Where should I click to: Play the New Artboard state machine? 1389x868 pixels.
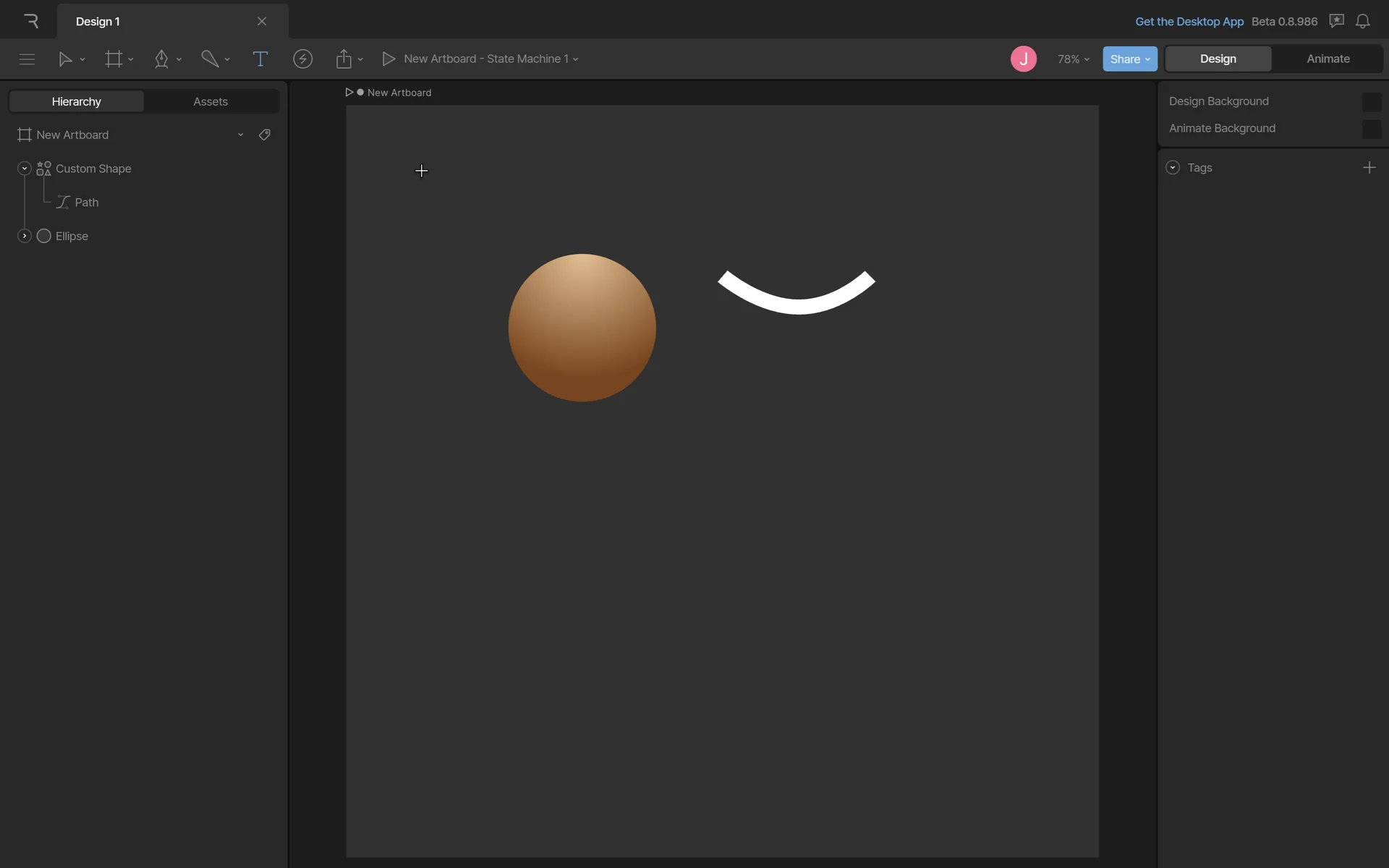point(388,59)
